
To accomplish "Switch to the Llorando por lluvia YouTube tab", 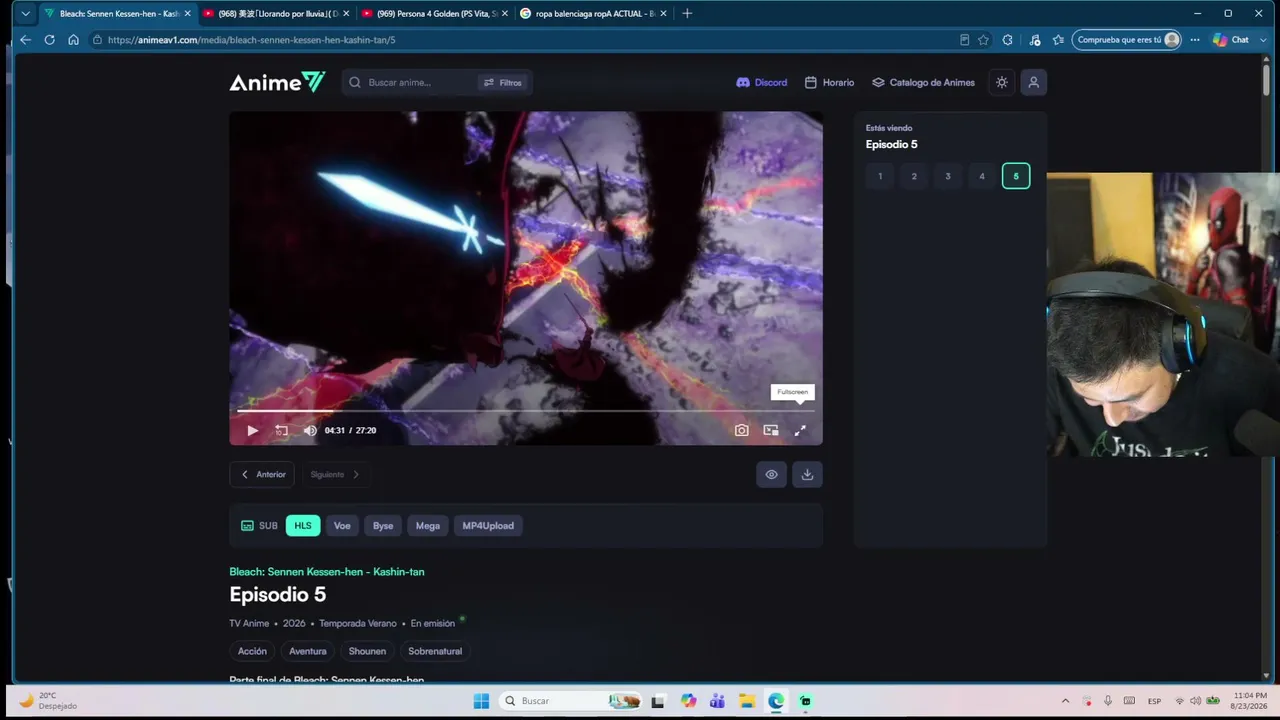I will coord(276,14).
